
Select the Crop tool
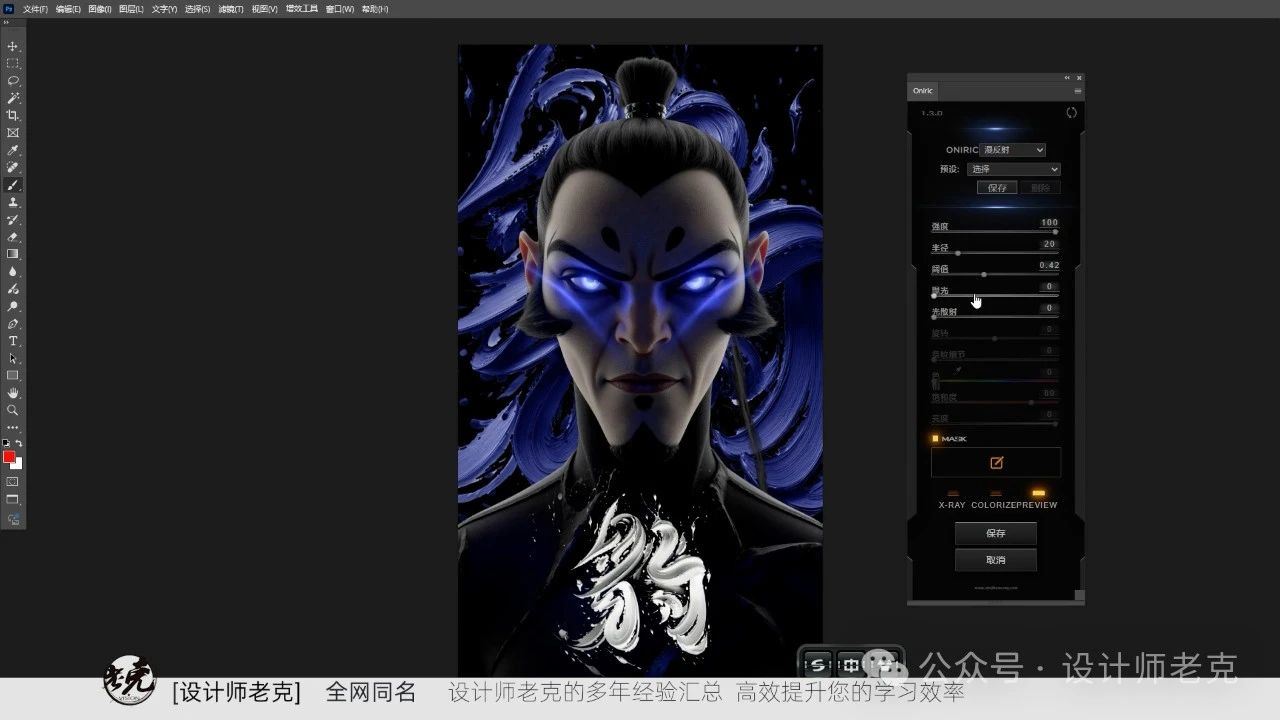coord(13,115)
